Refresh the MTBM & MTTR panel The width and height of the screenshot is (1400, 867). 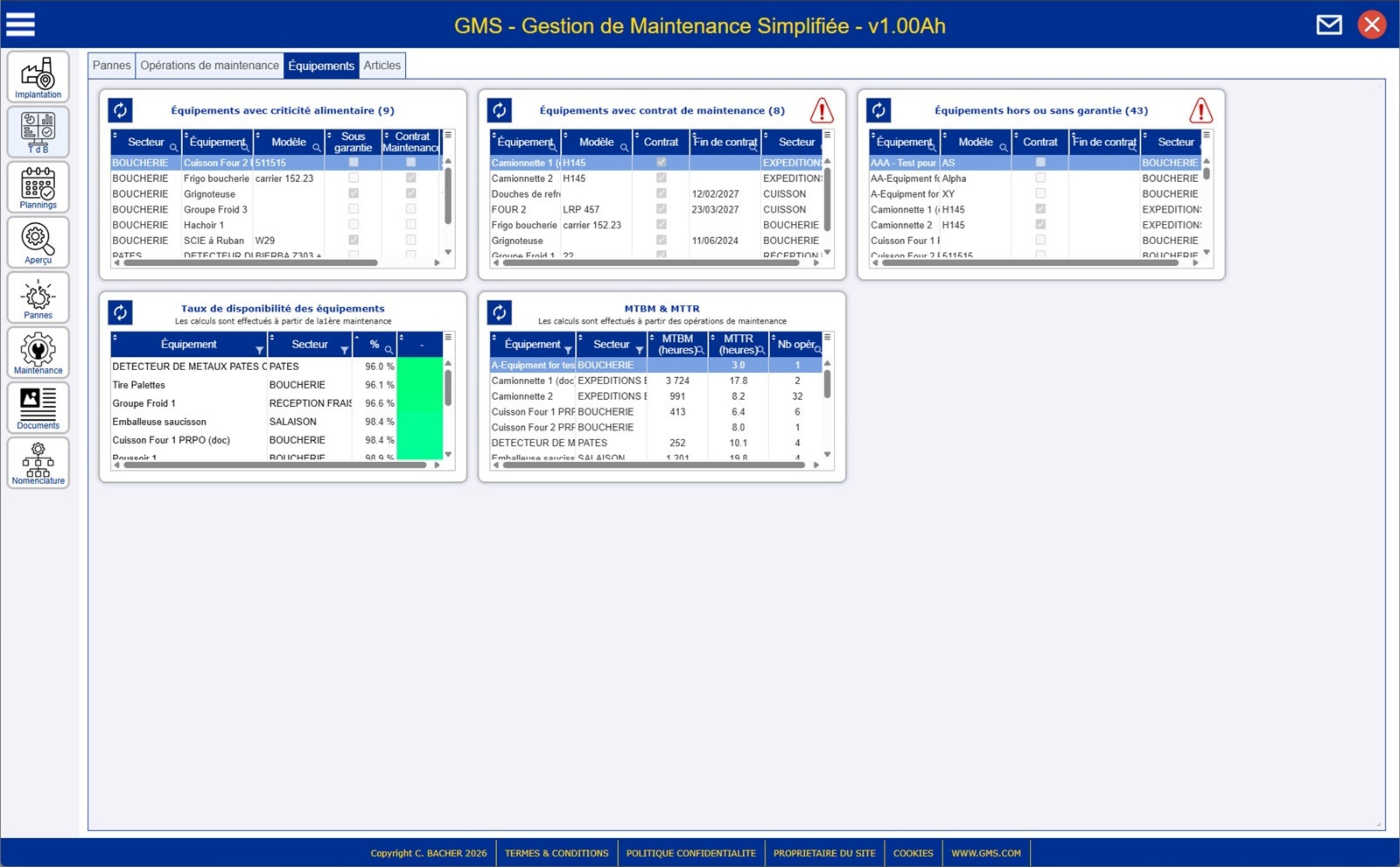tap(499, 313)
